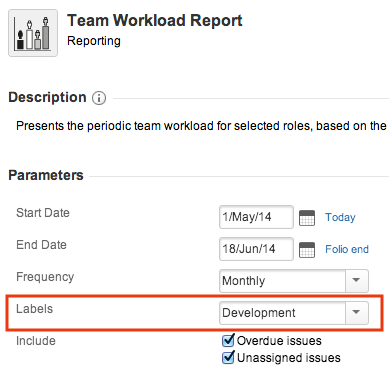Expand the Labels dropdown arrow

356,313
